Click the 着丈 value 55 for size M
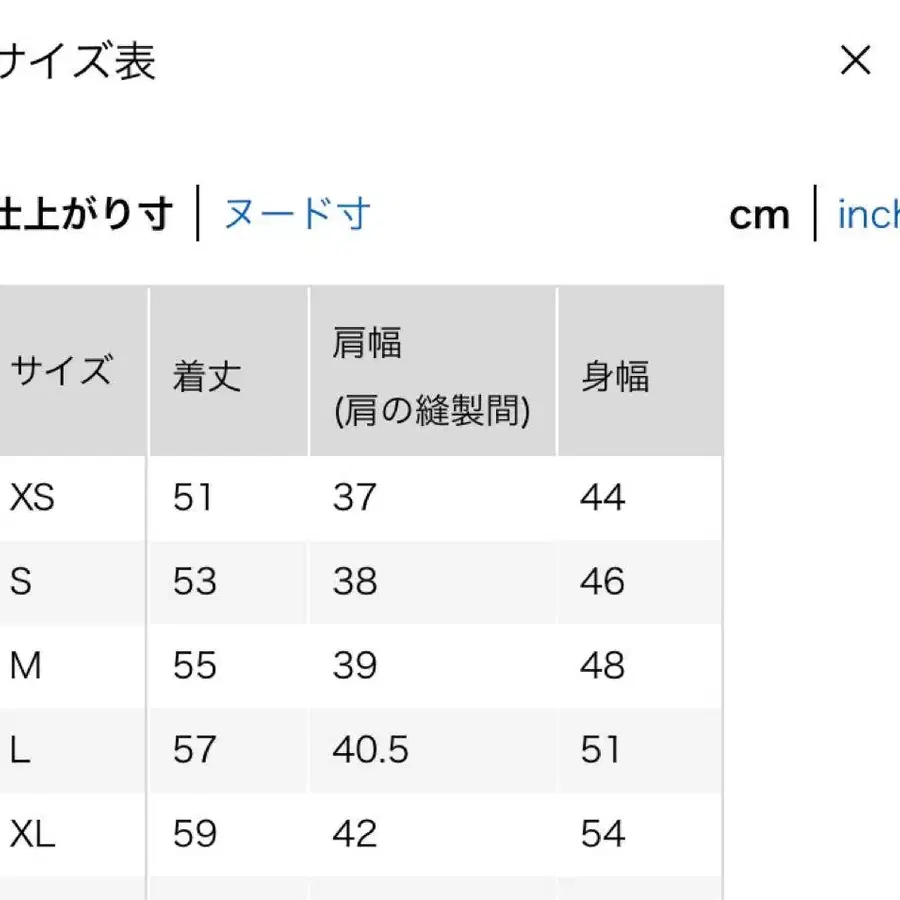Screen dimensions: 900x900 click(193, 666)
